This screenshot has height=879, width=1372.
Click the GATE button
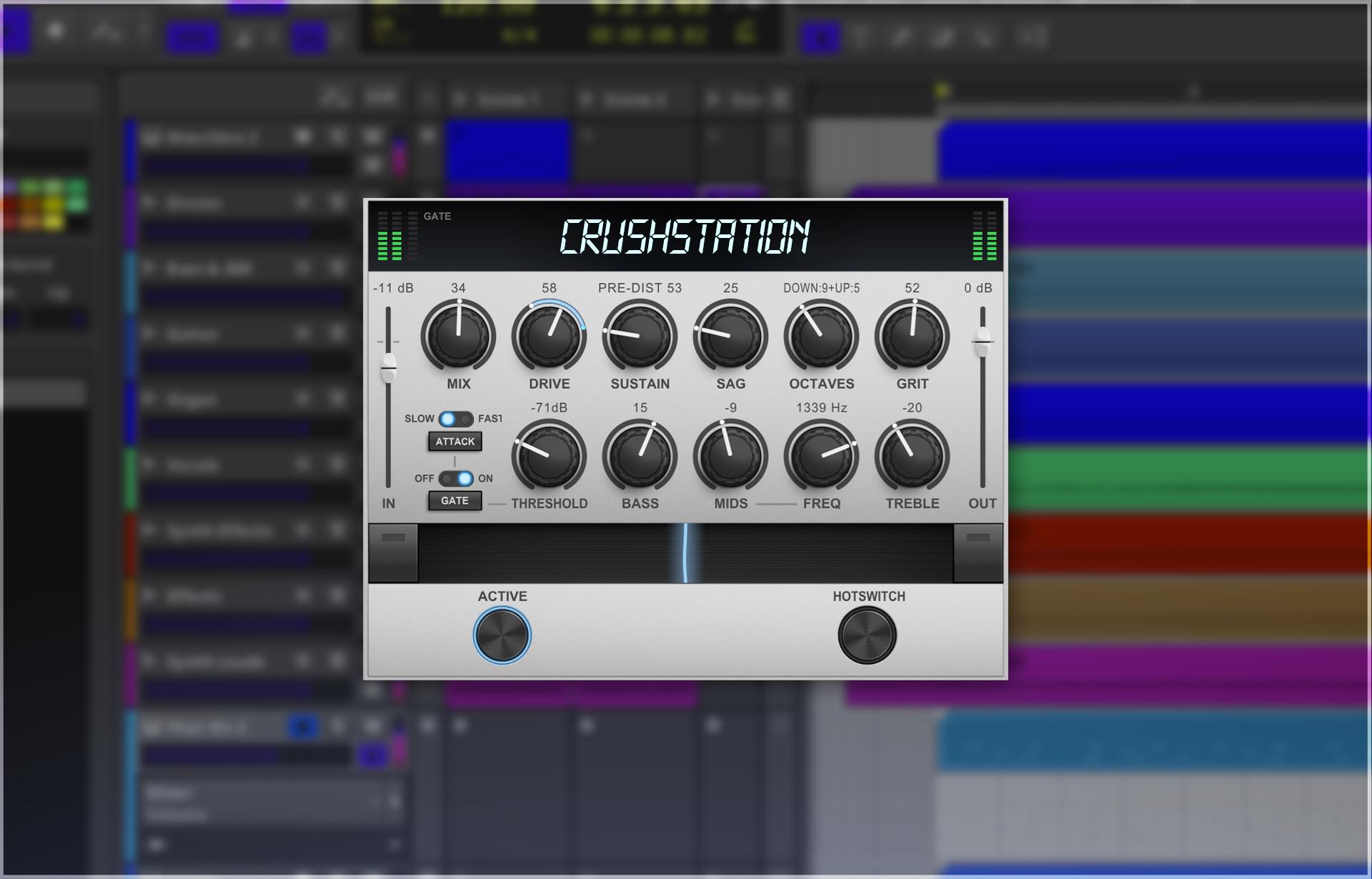(x=455, y=501)
